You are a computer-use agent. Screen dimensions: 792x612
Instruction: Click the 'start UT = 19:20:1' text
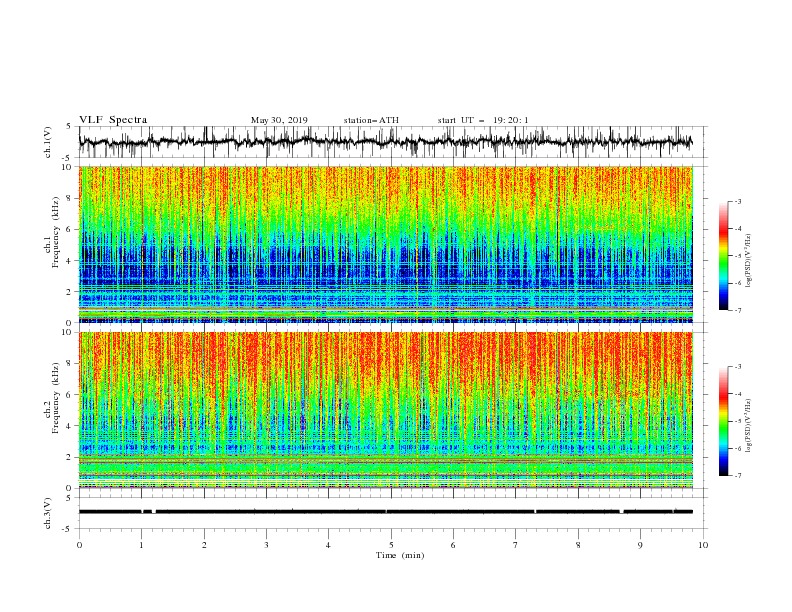[483, 120]
